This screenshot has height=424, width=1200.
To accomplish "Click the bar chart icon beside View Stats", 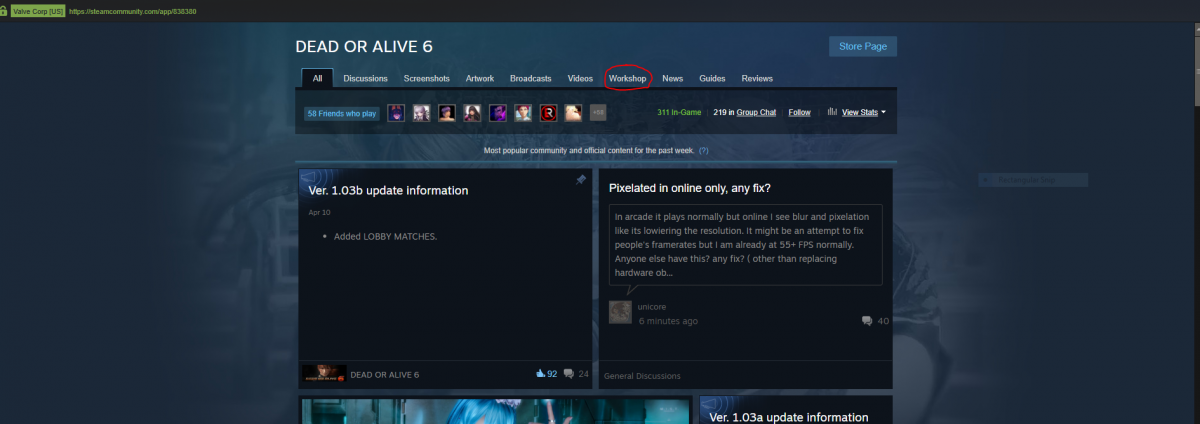I will 832,112.
